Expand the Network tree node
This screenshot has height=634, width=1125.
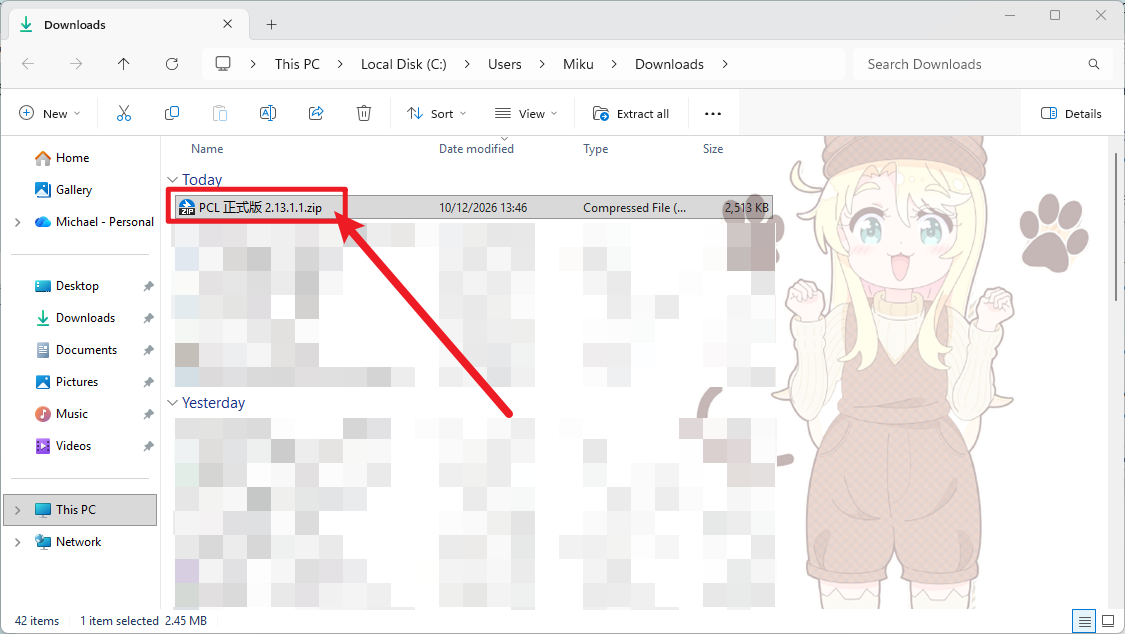(x=17, y=542)
